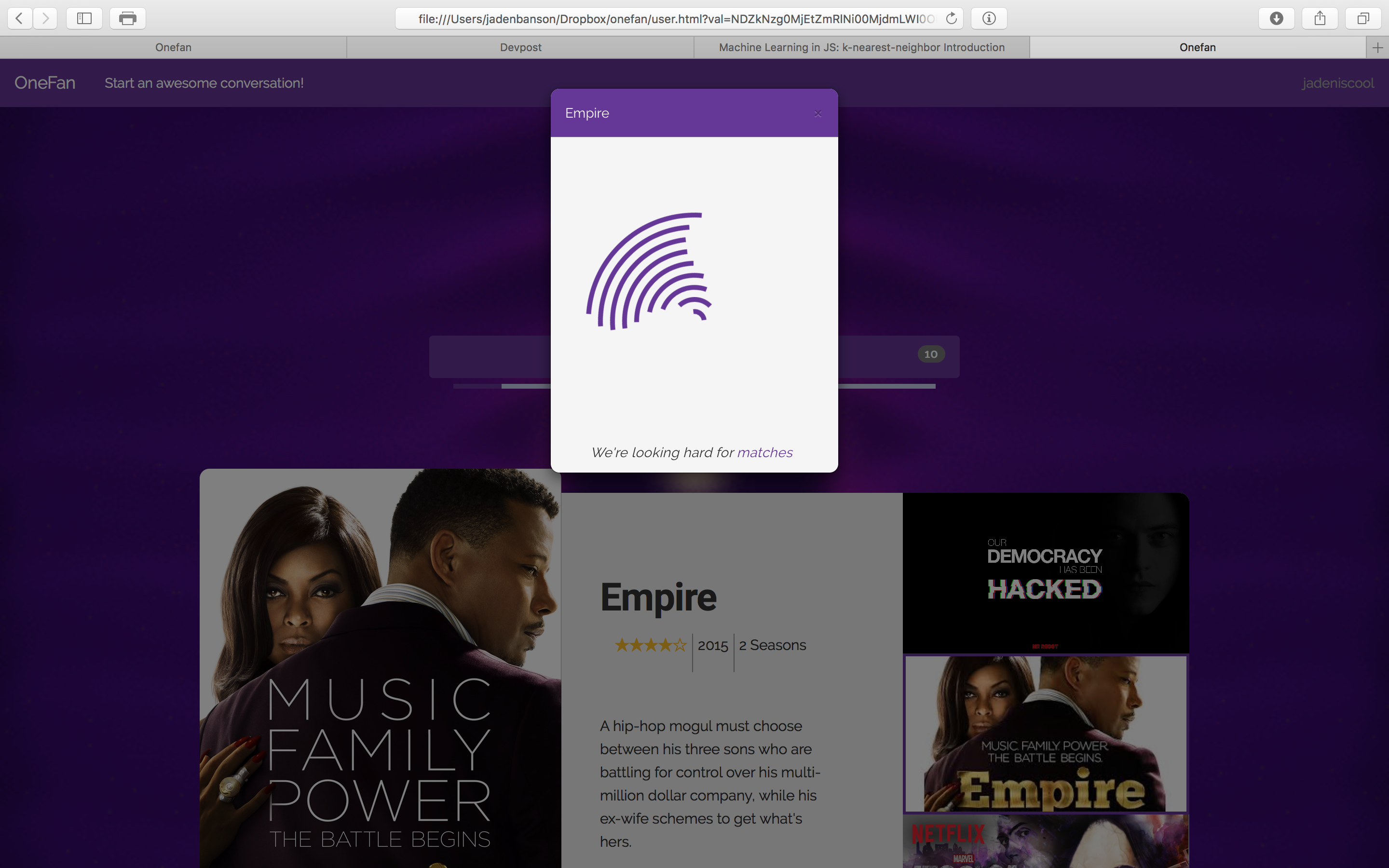Select the Democracy Has Been Hacked thumbnail

[1045, 572]
